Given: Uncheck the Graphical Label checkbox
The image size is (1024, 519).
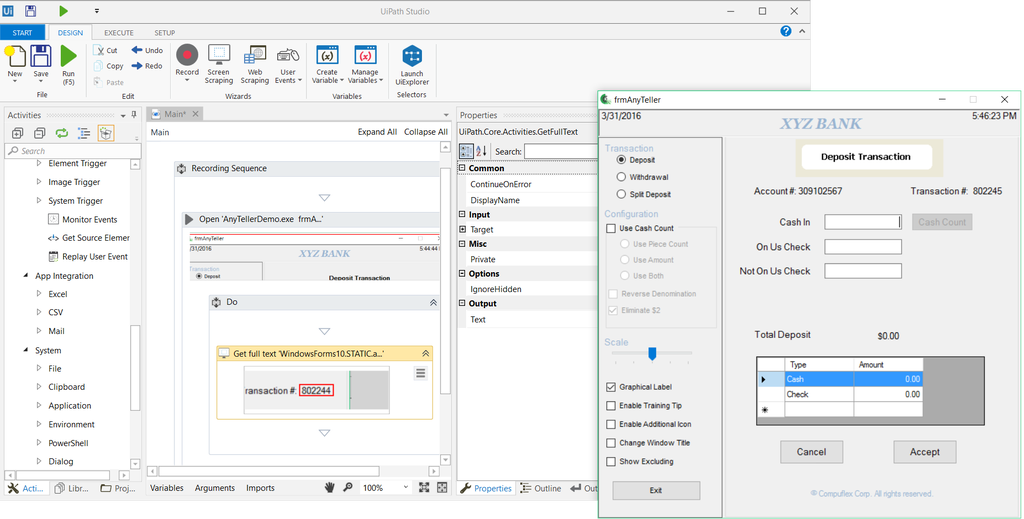Looking at the screenshot, I should (611, 387).
